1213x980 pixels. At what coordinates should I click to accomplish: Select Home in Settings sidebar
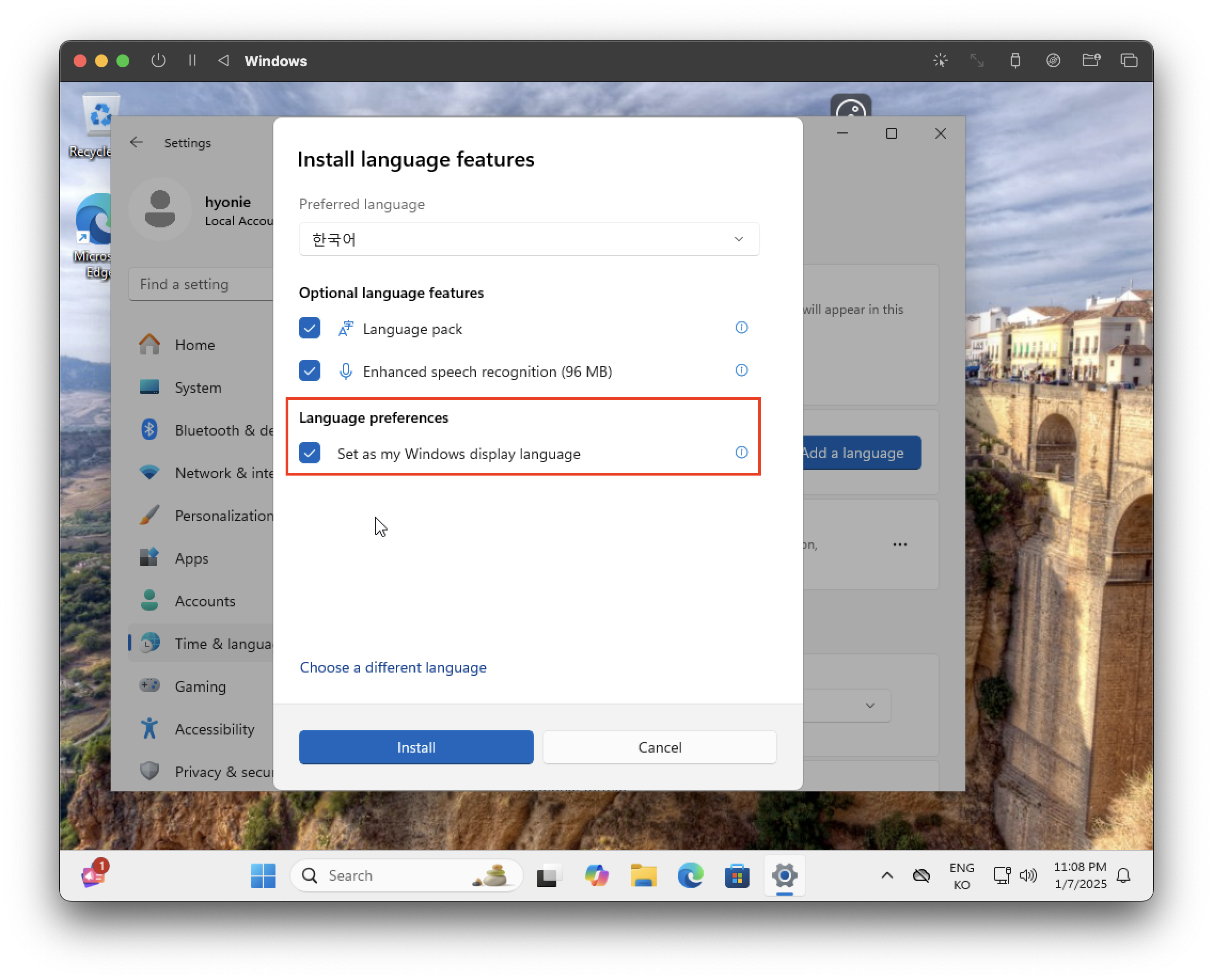point(194,345)
